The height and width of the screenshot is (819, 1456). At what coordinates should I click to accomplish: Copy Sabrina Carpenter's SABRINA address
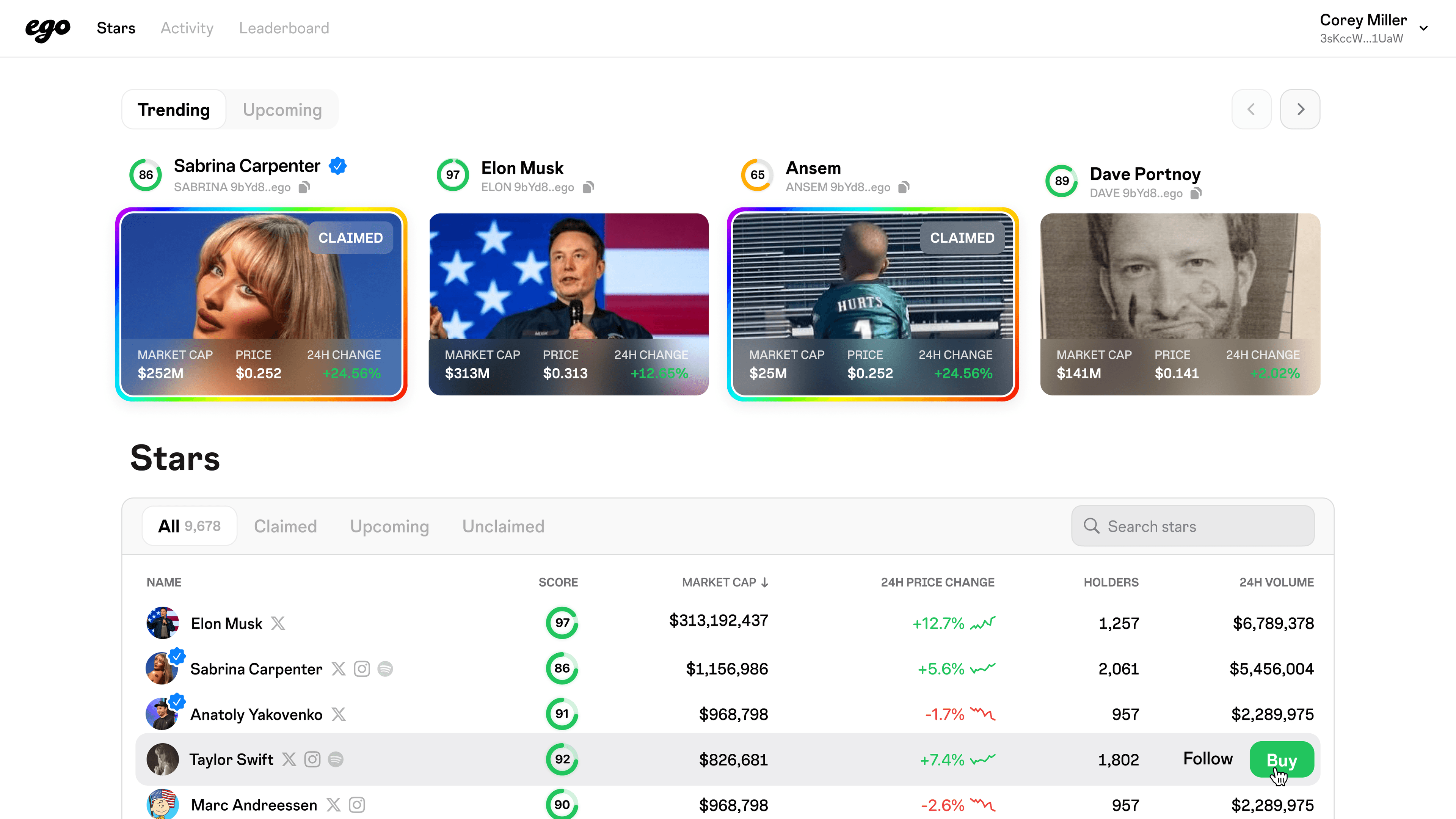(x=304, y=187)
